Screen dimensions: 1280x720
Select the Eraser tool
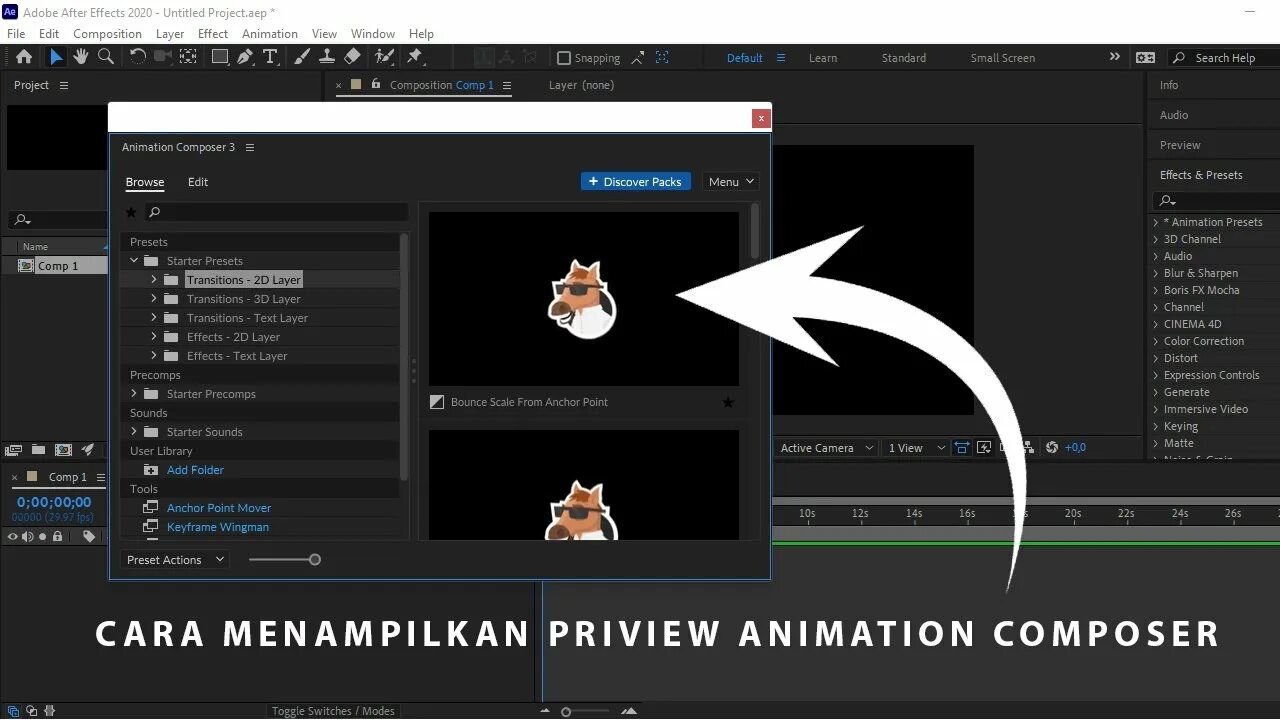coord(352,58)
